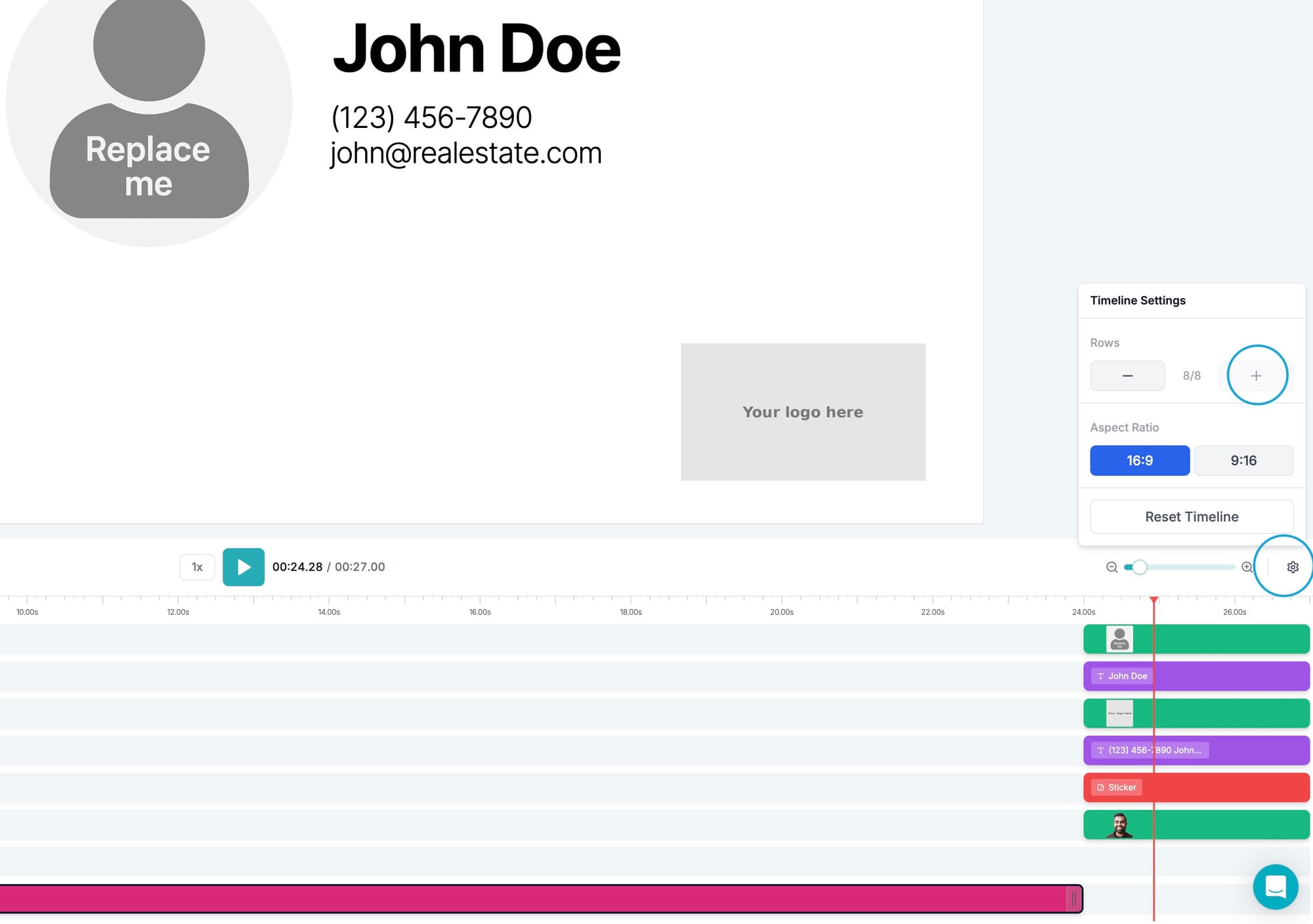Image resolution: width=1313 pixels, height=924 pixels.
Task: Click the Your logo here placeholder
Action: tap(802, 412)
